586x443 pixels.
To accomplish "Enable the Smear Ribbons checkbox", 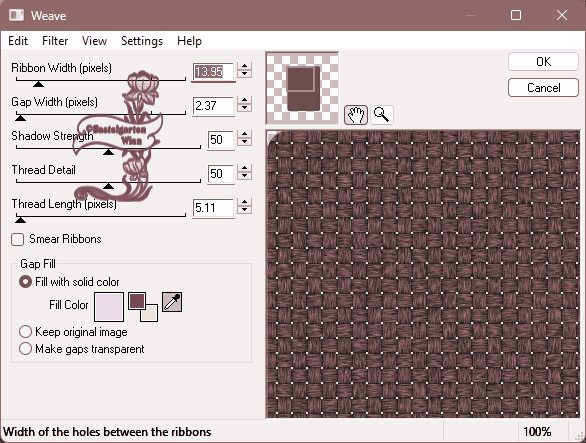I will click(18, 239).
